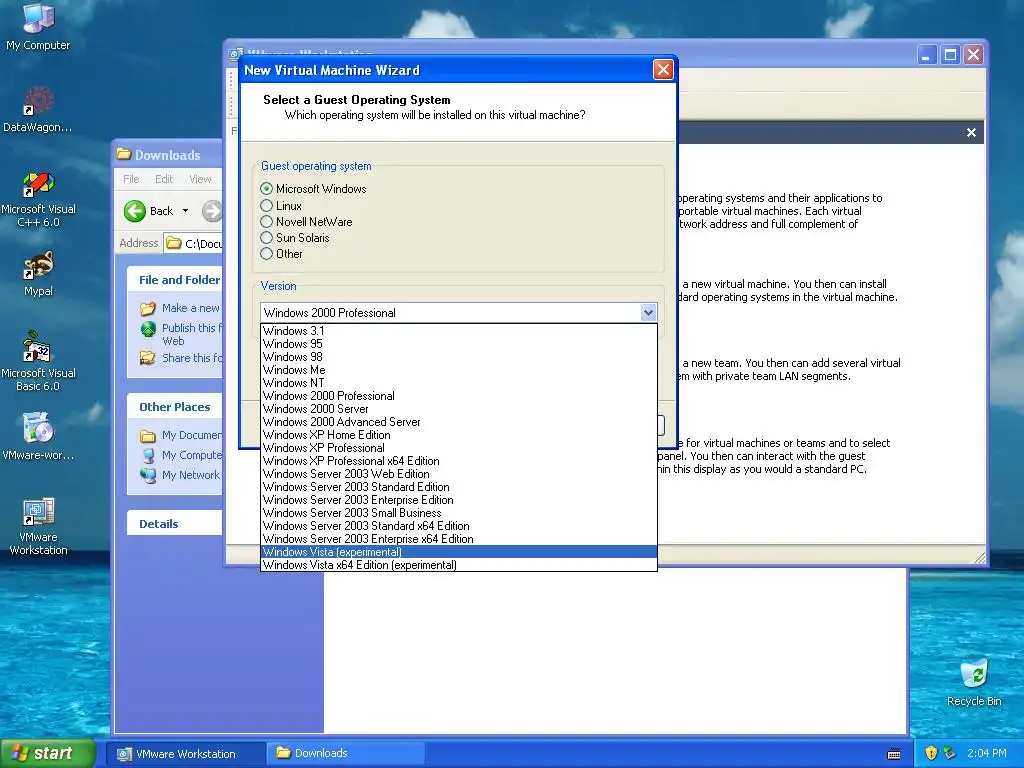Pick Windows Server 2003 Standard x64 Edition

458,526
